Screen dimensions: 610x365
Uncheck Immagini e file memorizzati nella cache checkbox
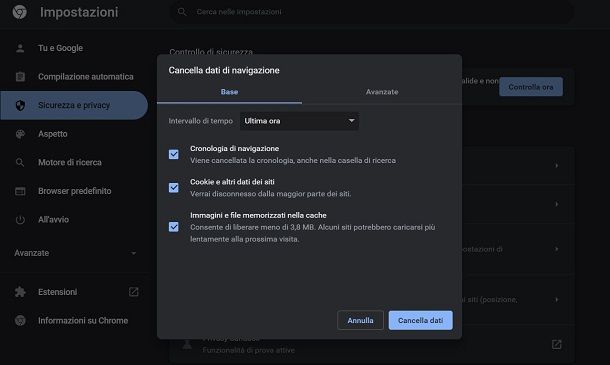tap(174, 227)
